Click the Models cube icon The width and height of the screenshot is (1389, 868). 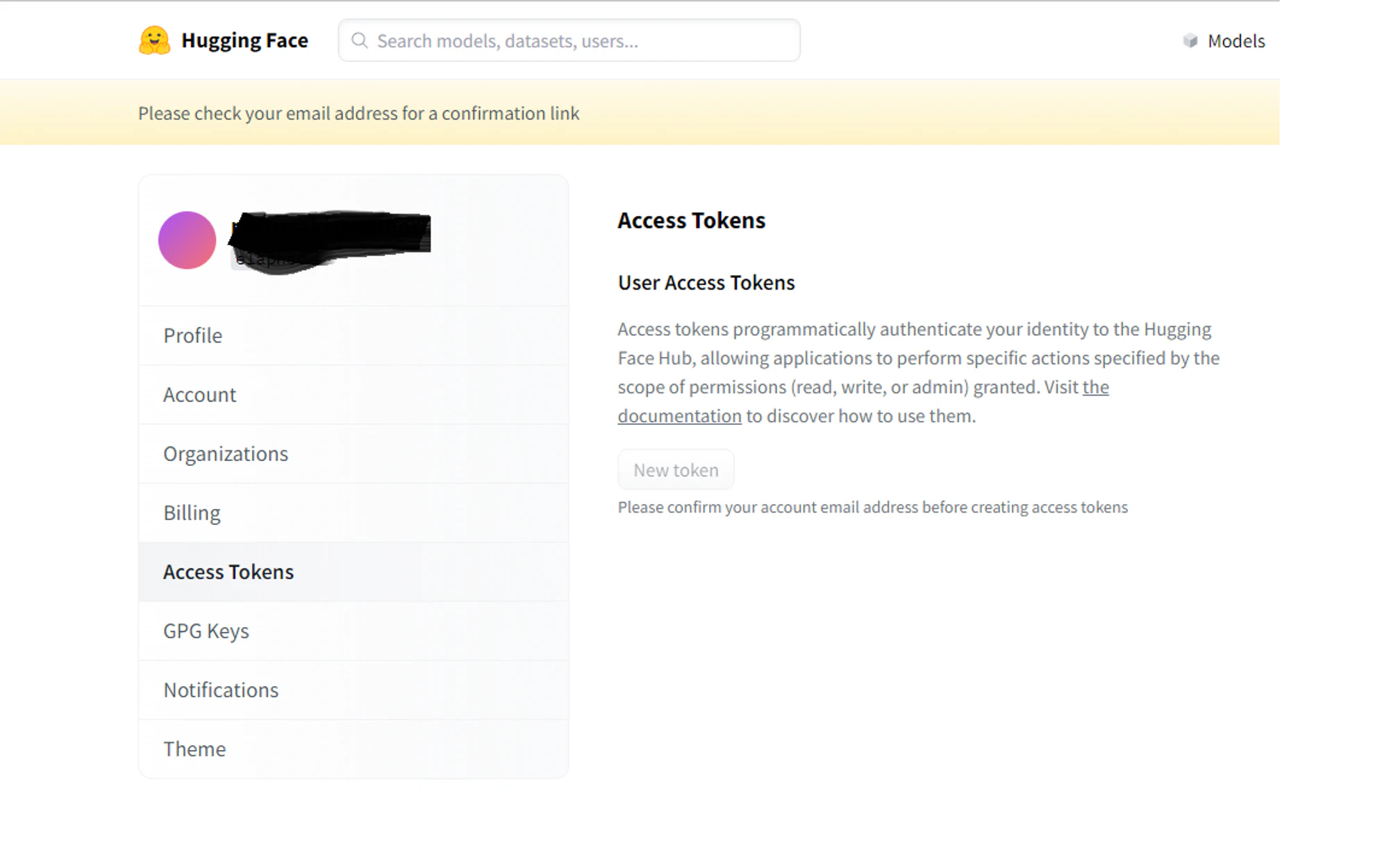[x=1190, y=41]
